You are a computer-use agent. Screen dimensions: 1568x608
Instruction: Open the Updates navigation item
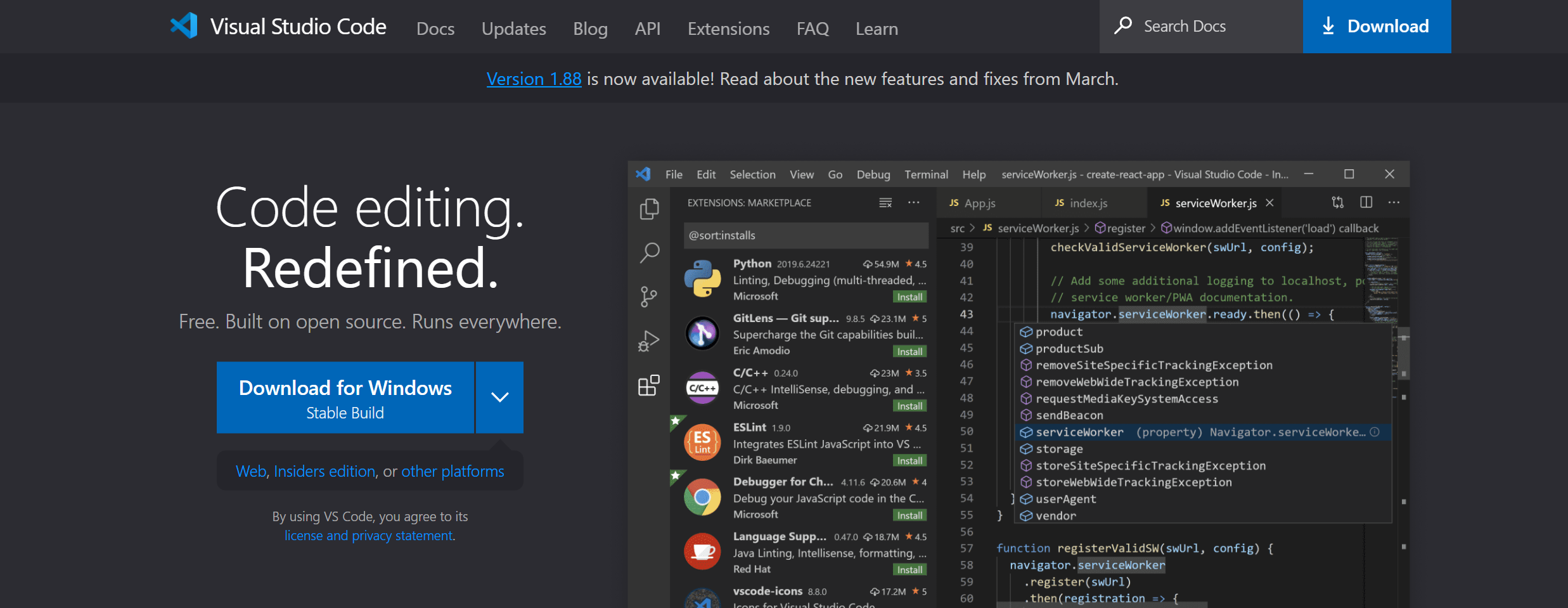(514, 29)
